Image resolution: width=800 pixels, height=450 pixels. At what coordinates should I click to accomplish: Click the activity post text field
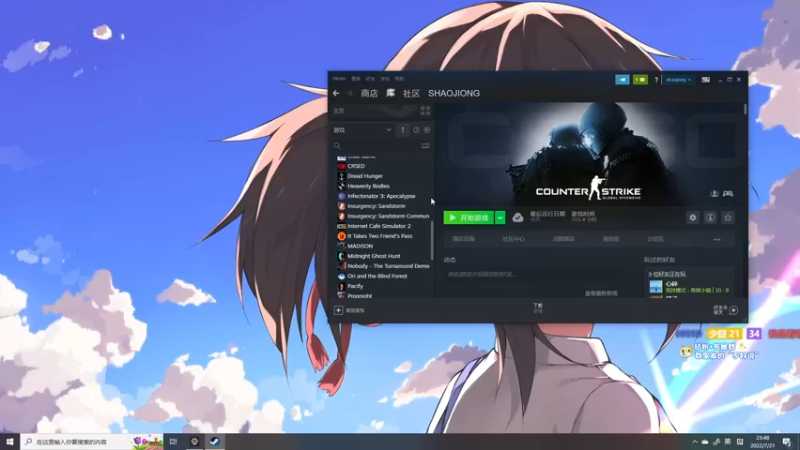click(533, 274)
